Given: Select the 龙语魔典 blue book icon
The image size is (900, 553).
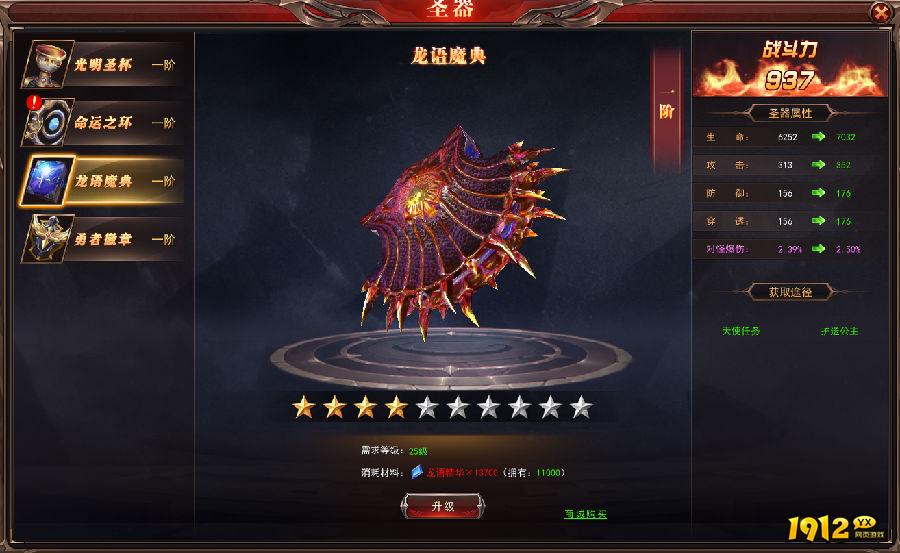Looking at the screenshot, I should point(47,181).
